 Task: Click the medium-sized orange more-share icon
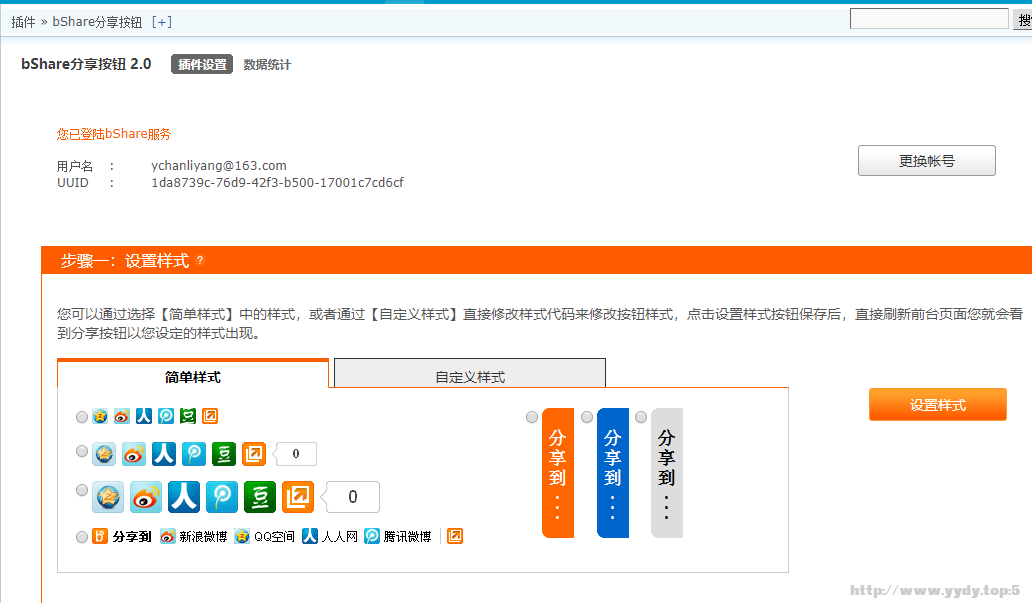point(254,454)
